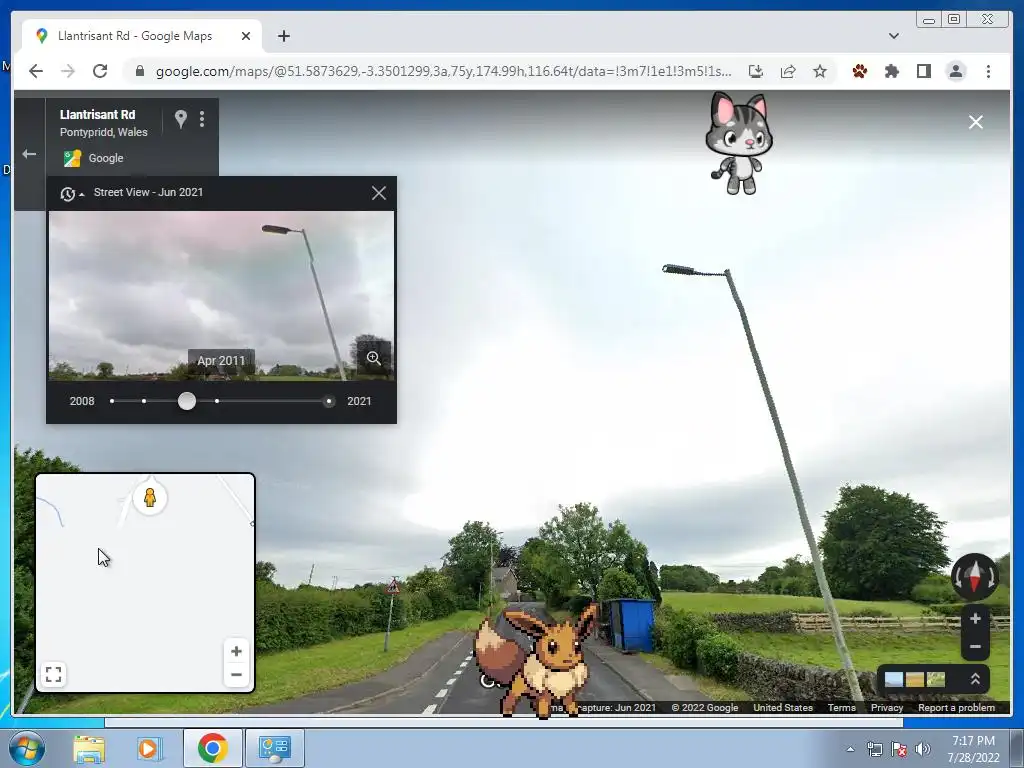Share this page using the share icon
This screenshot has width=1024, height=768.
pos(788,71)
